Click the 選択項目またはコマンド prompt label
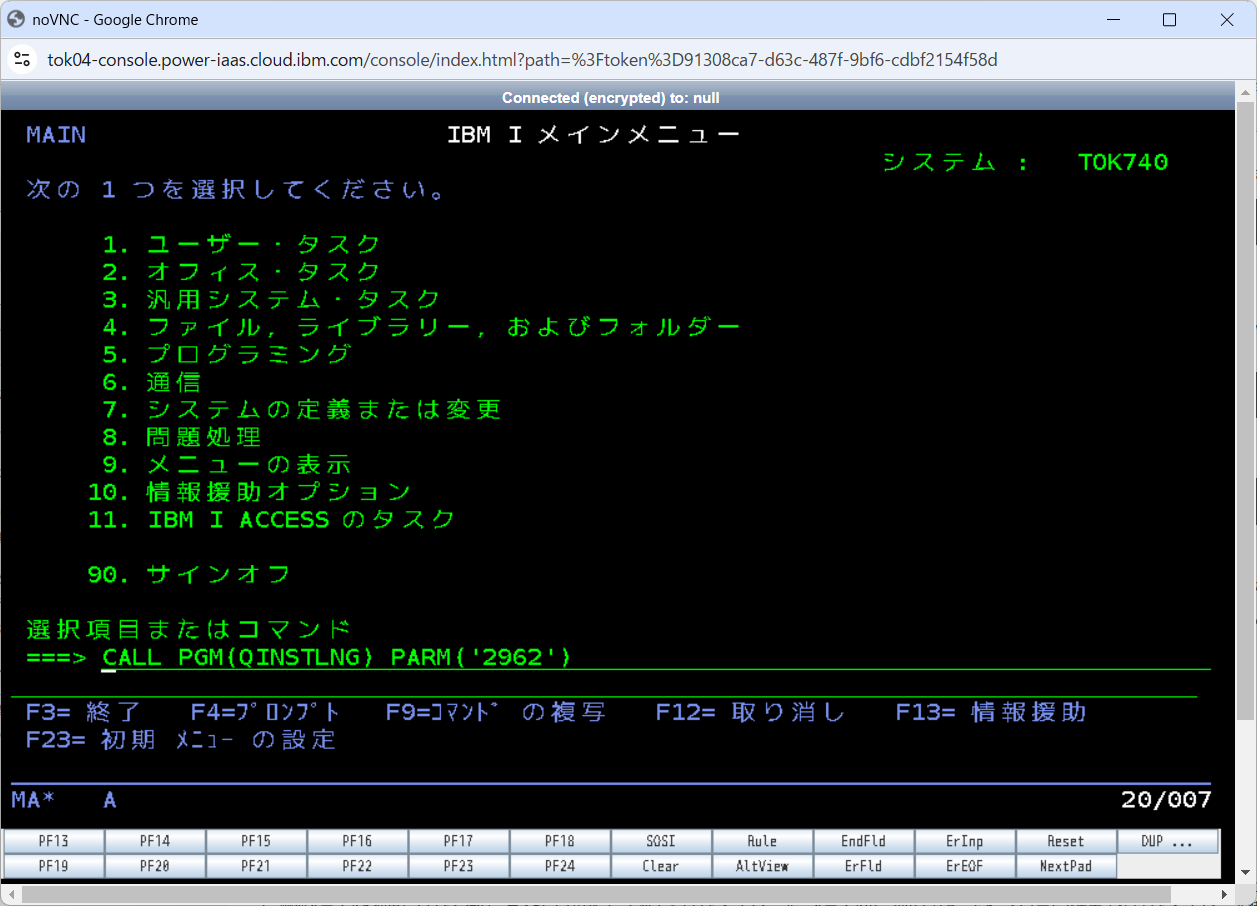The height and width of the screenshot is (906, 1257). point(189,629)
